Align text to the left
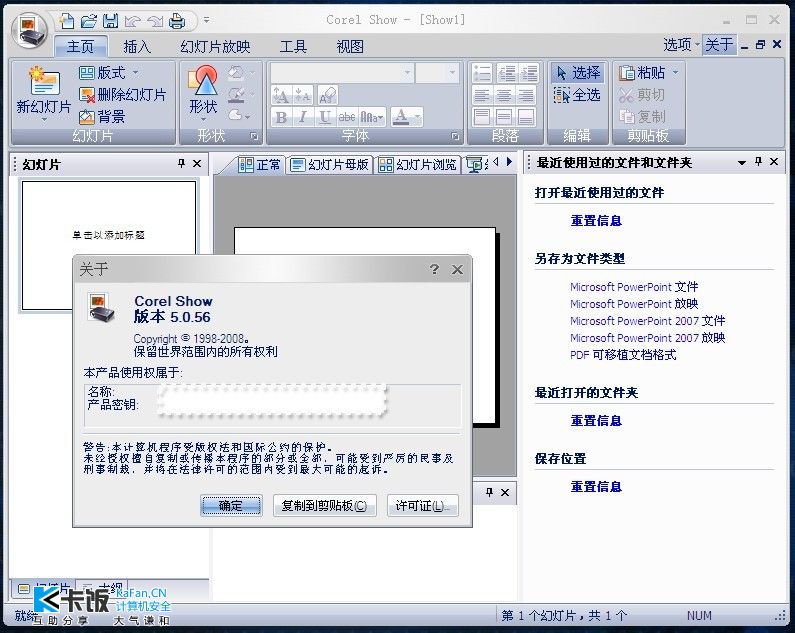Image resolution: width=795 pixels, height=633 pixels. [x=482, y=95]
